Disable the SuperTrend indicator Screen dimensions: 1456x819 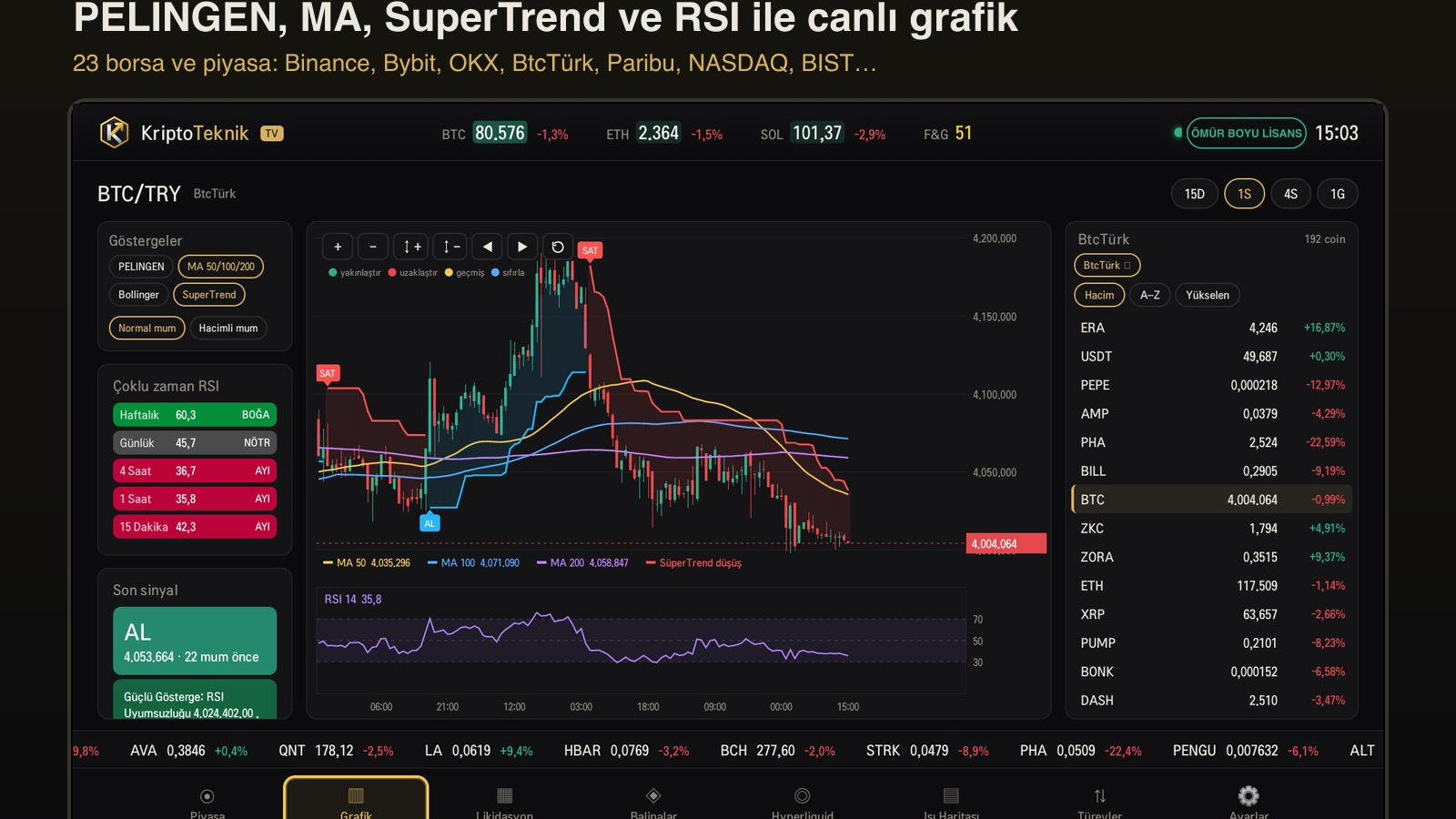click(x=209, y=295)
